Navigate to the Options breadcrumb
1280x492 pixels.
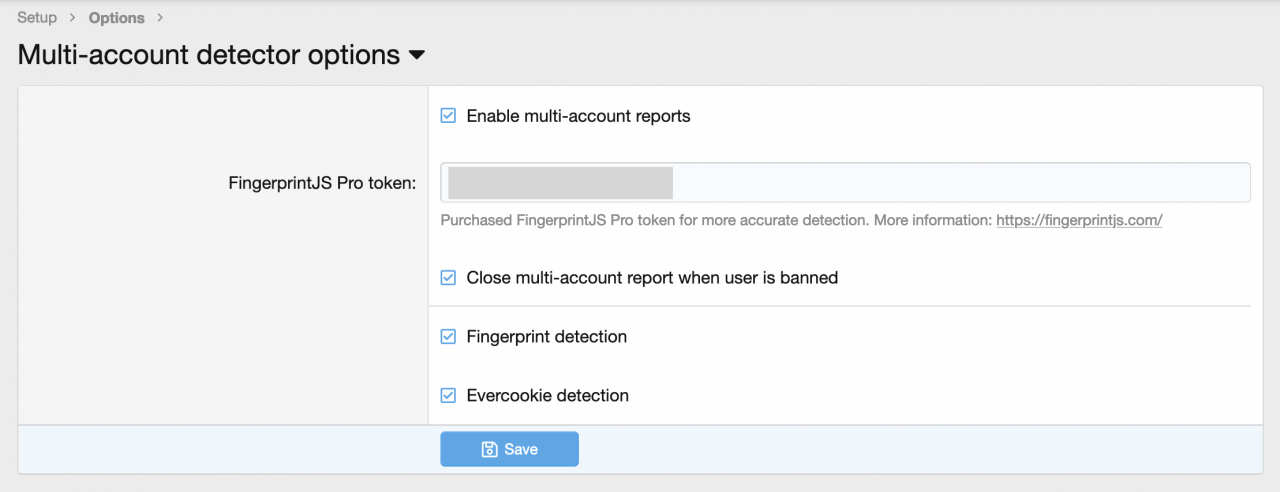click(116, 18)
